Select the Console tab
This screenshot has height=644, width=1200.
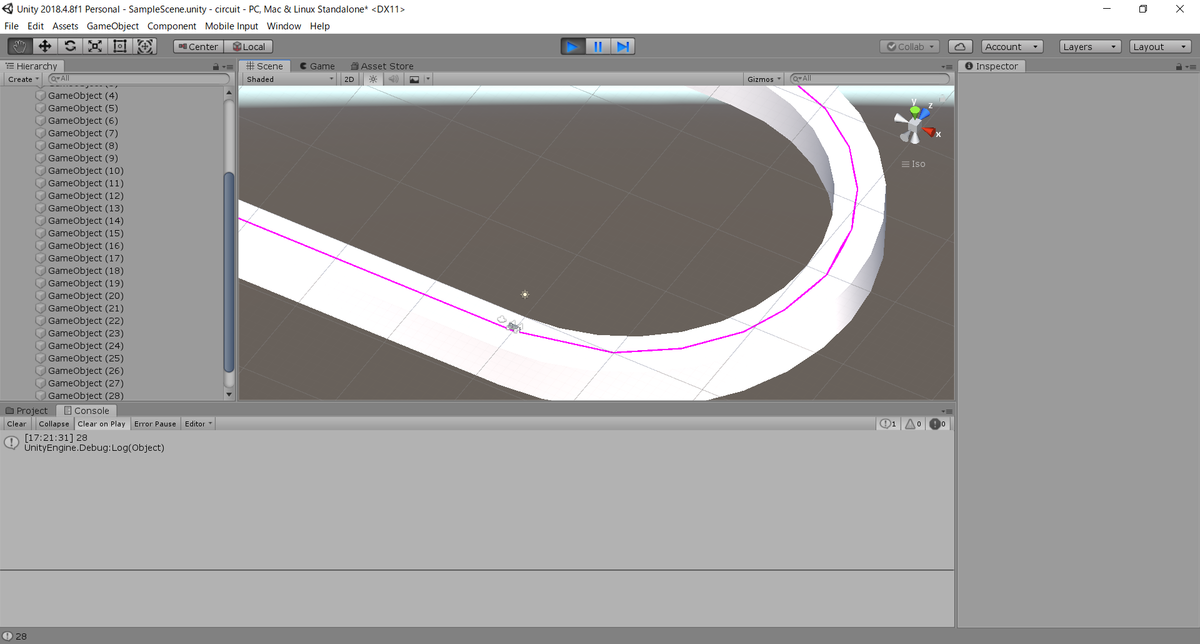(x=87, y=410)
